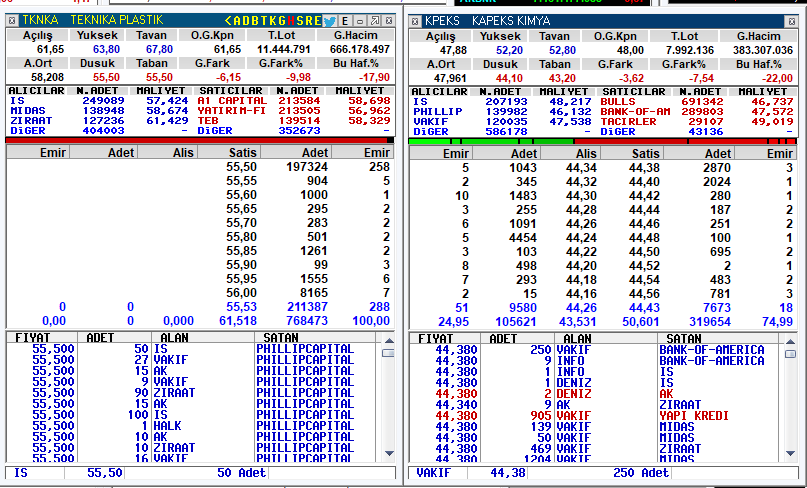Click the scrollbar thumb in KPEKS trades list
The image size is (807, 488).
(791, 354)
